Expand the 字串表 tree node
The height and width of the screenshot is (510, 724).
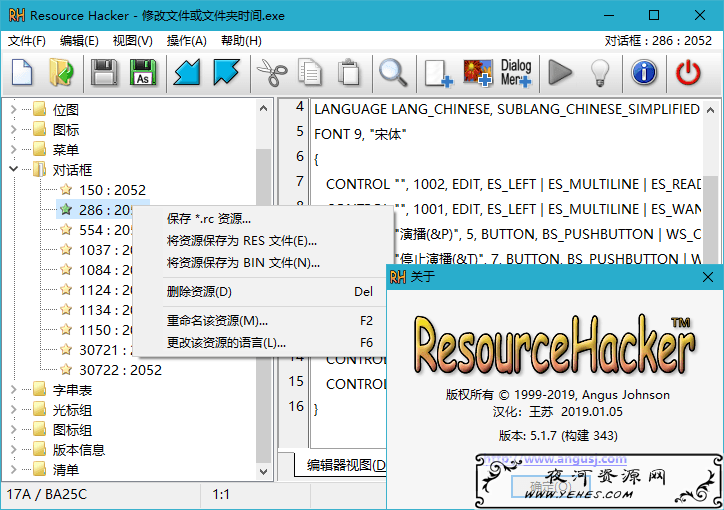coord(13,390)
